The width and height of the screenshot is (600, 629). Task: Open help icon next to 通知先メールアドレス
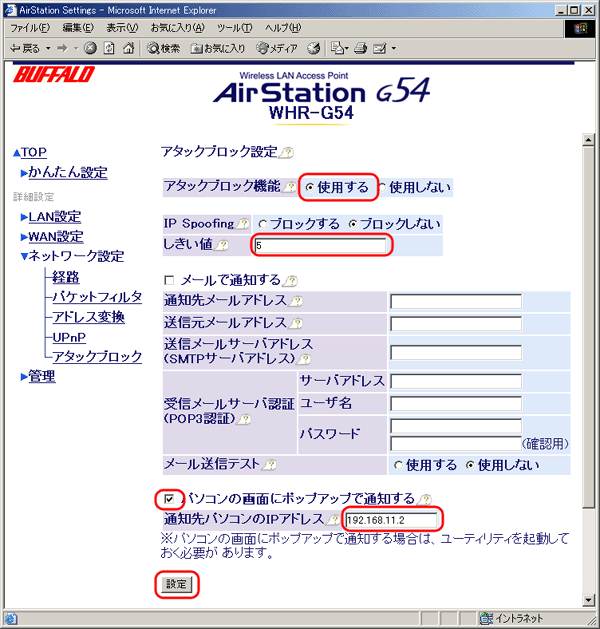tap(296, 301)
